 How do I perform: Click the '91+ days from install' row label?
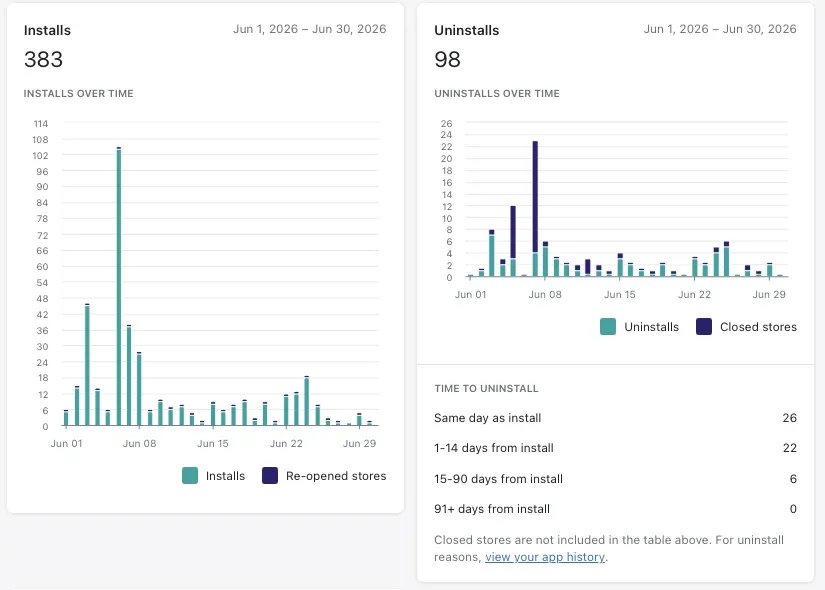point(492,509)
